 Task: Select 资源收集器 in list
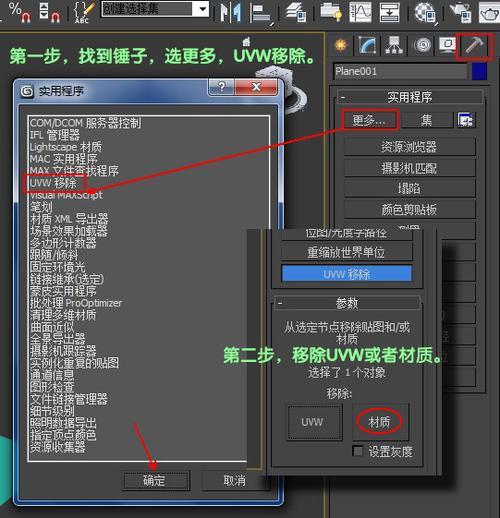pyautogui.click(x=57, y=447)
